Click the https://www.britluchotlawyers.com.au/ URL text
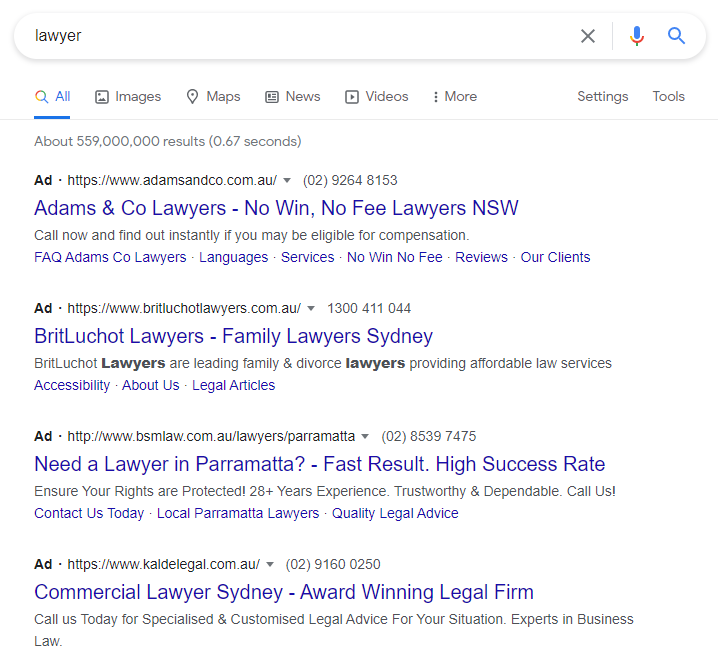The image size is (718, 655). click(x=184, y=308)
